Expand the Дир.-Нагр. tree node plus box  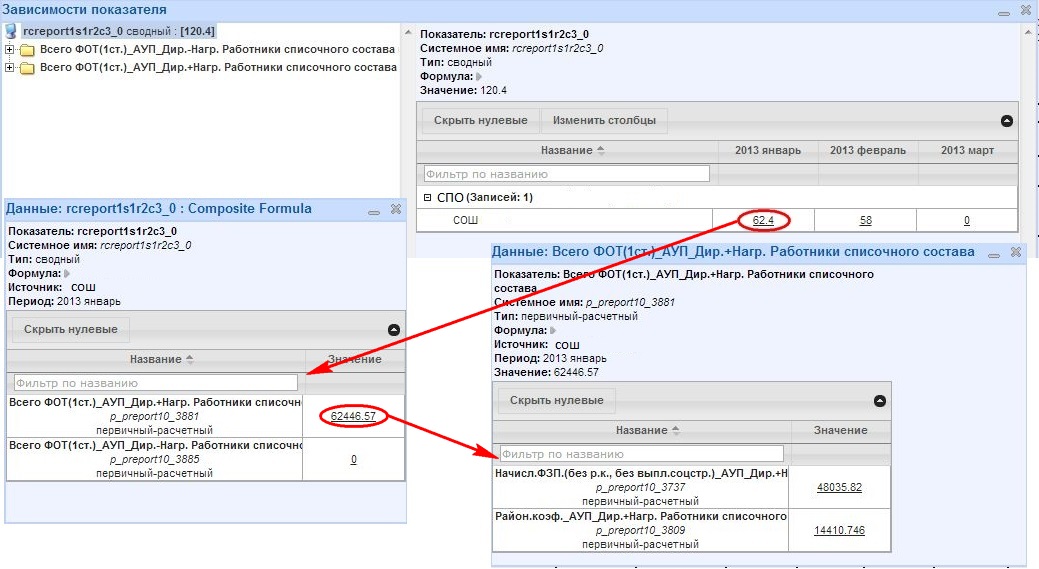tap(9, 50)
